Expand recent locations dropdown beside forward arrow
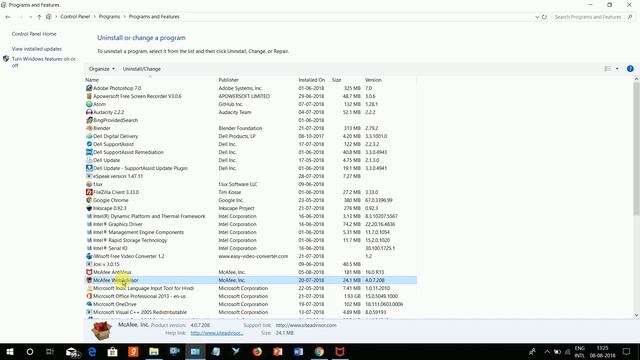 (x=30, y=17)
